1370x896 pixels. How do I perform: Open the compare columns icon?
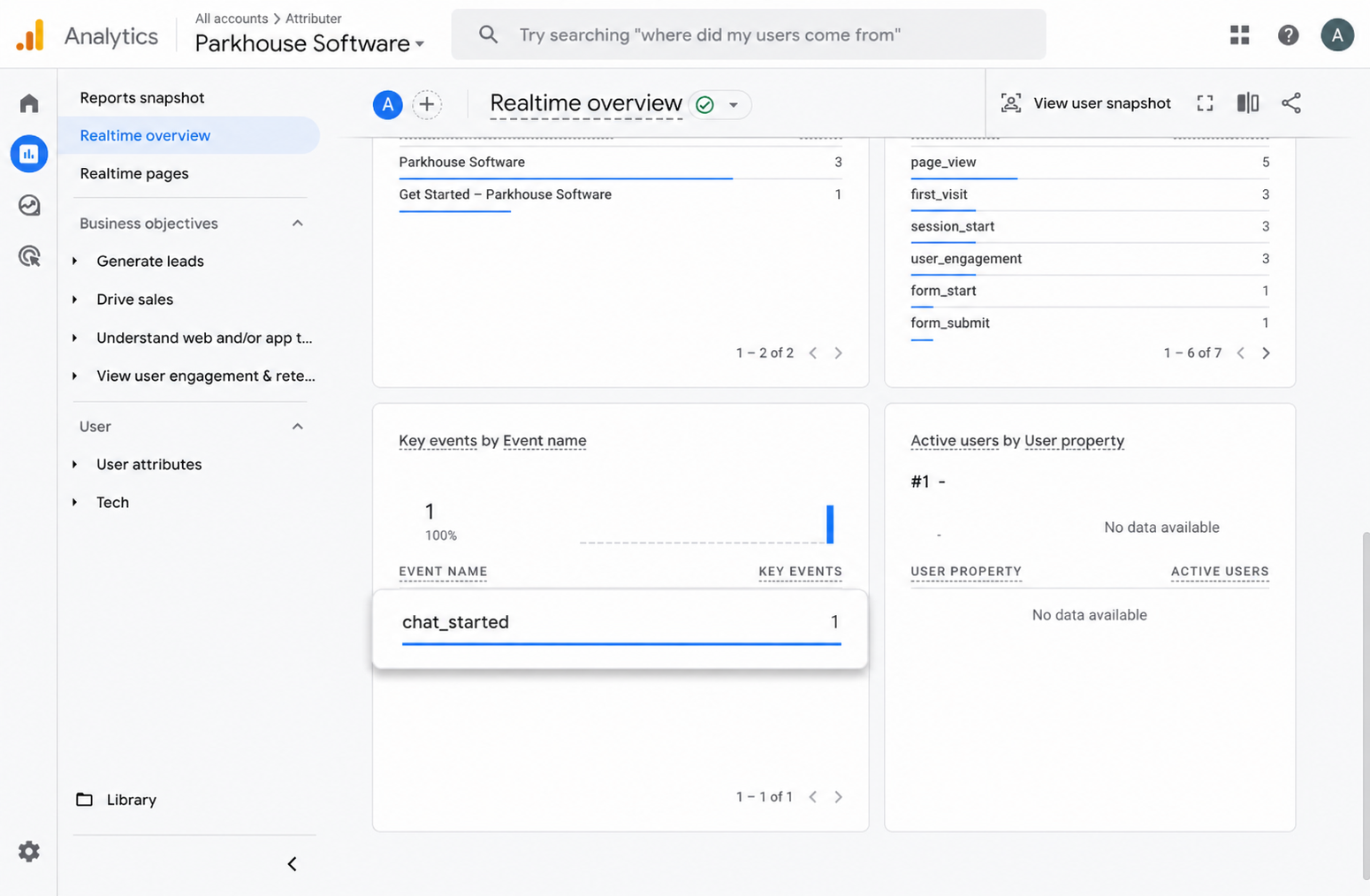point(1247,103)
